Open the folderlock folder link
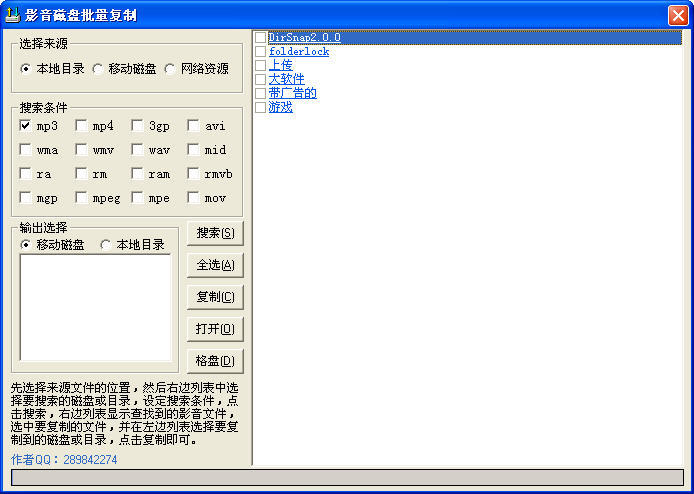694x494 pixels. pyautogui.click(x=299, y=52)
